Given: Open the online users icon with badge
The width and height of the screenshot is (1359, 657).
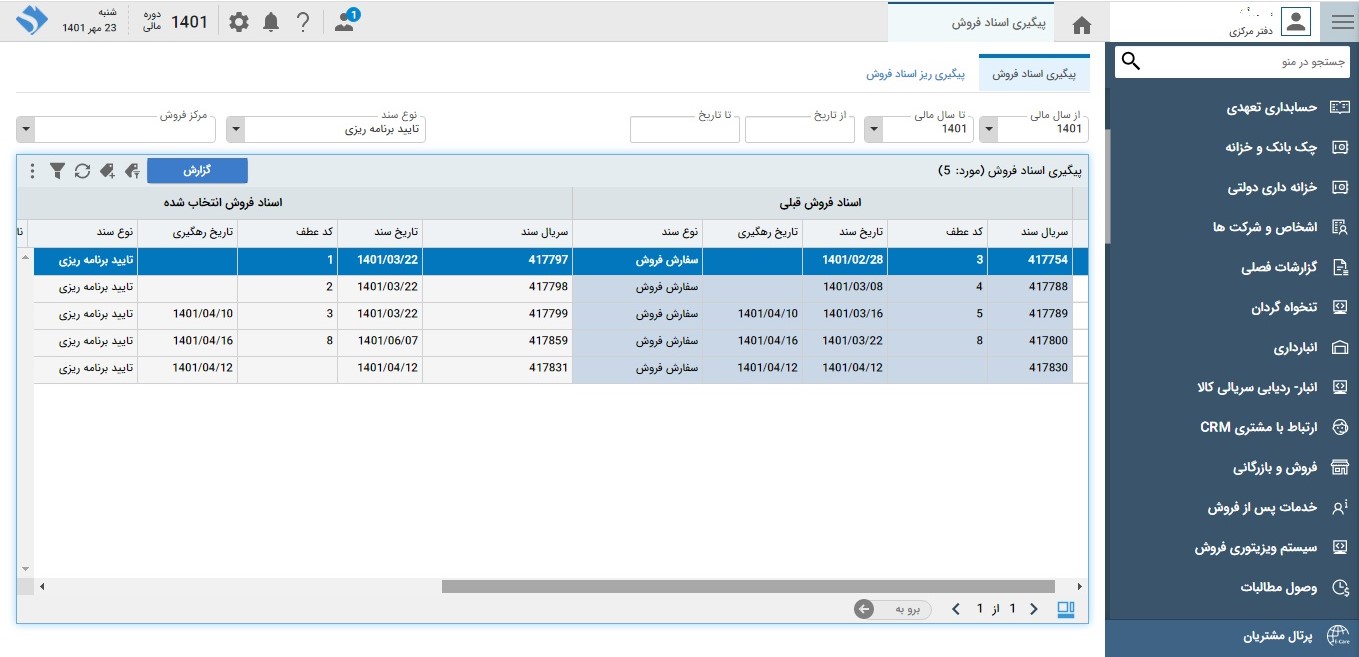Looking at the screenshot, I should 345,22.
